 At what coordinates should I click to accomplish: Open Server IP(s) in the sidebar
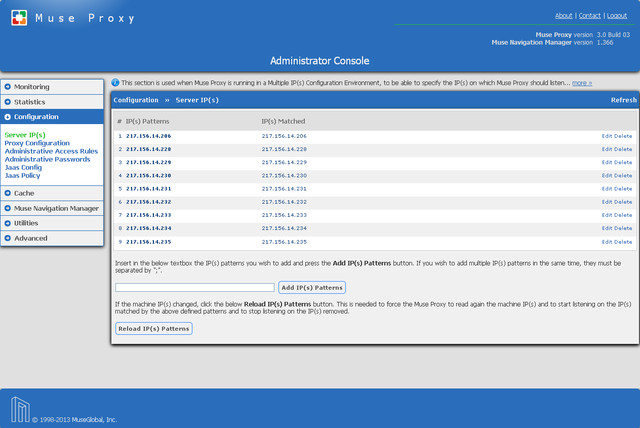coord(25,135)
